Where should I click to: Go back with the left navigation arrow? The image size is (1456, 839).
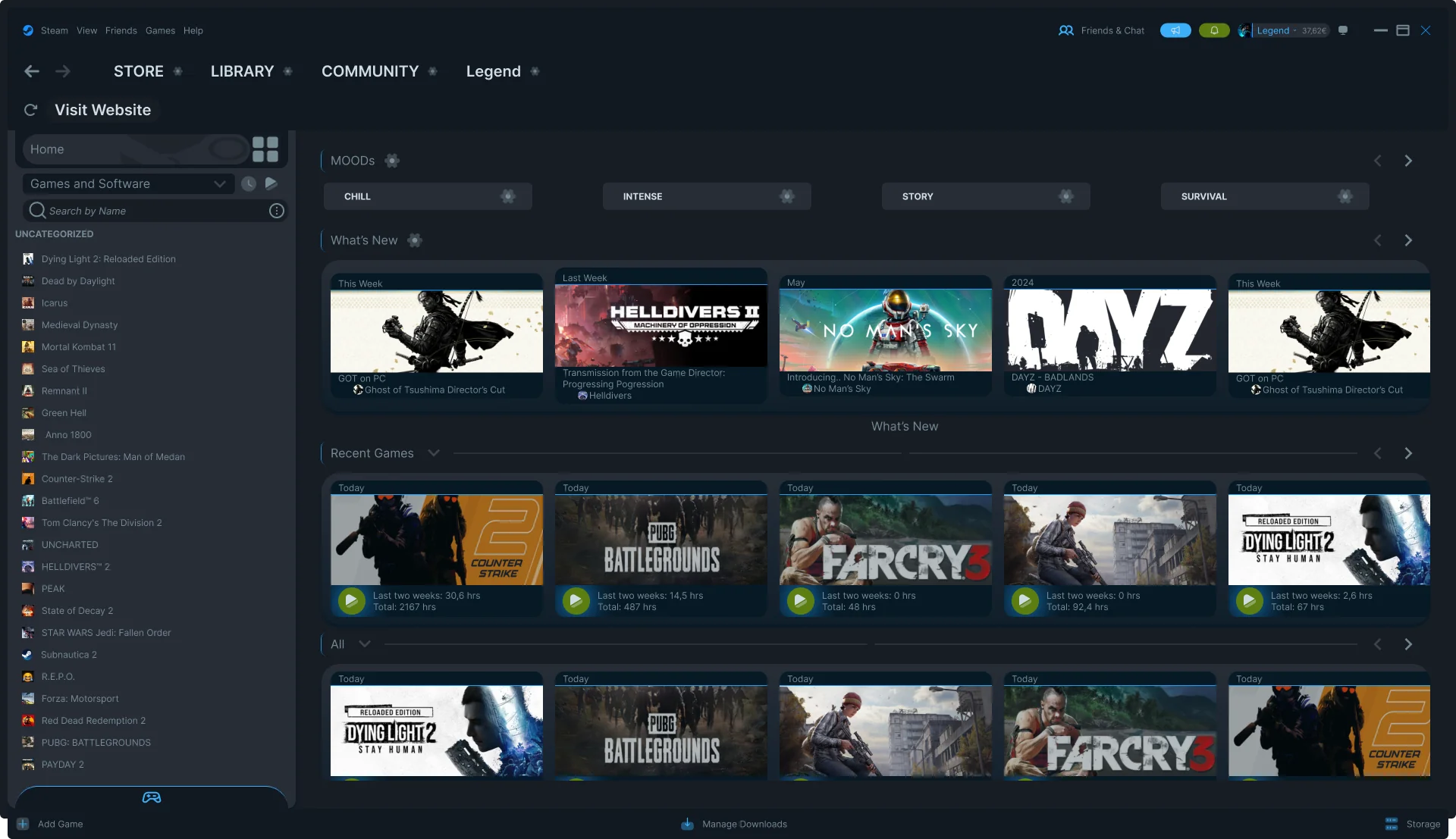coord(32,71)
